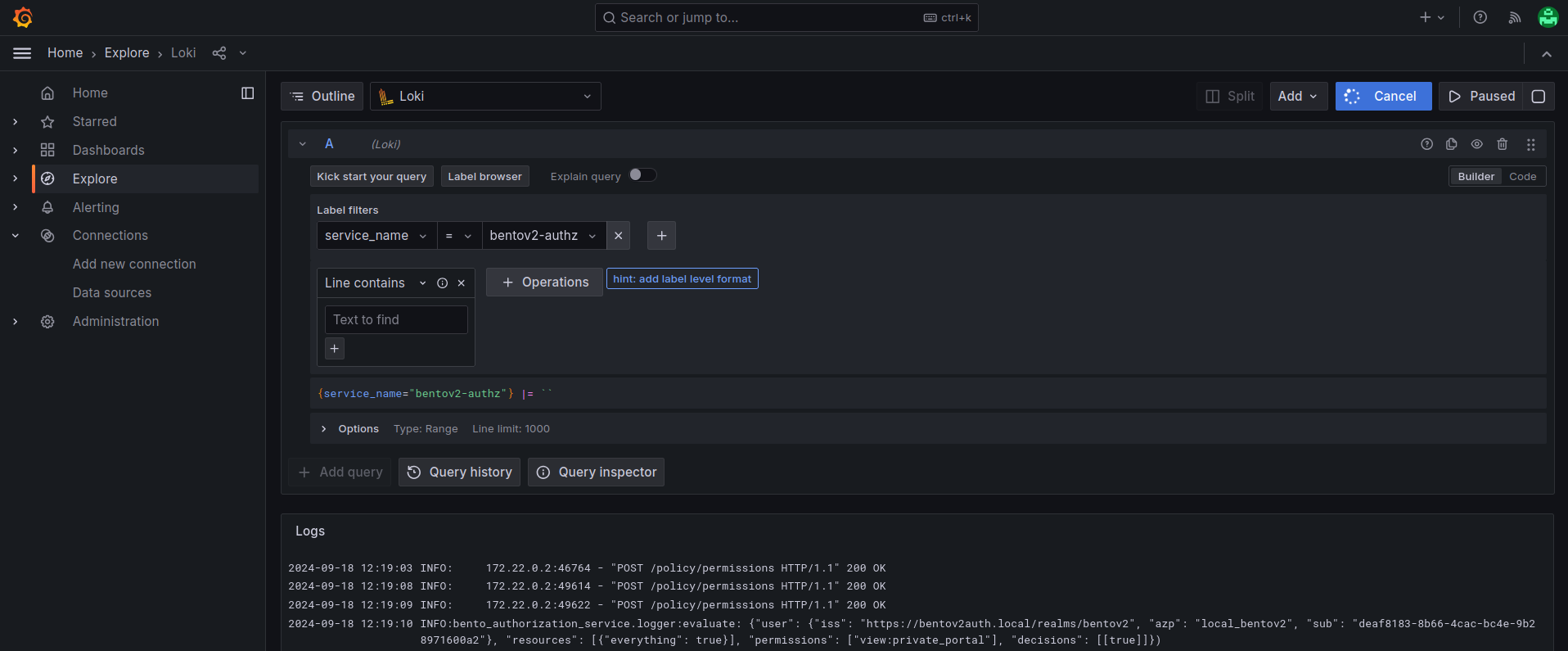Click the Add query button
Image resolution: width=1568 pixels, height=651 pixels.
coord(340,472)
